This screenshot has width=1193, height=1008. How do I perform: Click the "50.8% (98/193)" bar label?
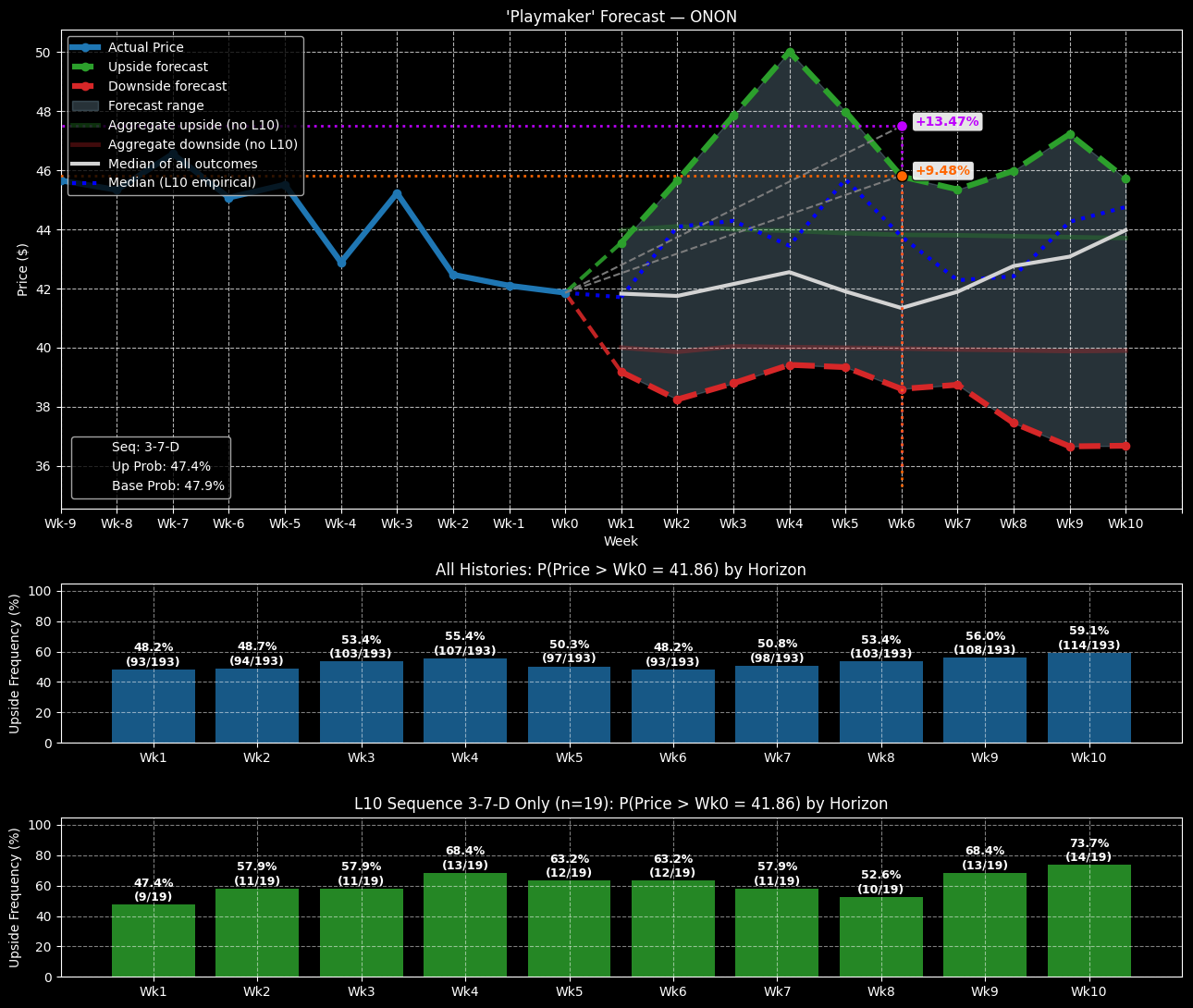click(x=777, y=650)
